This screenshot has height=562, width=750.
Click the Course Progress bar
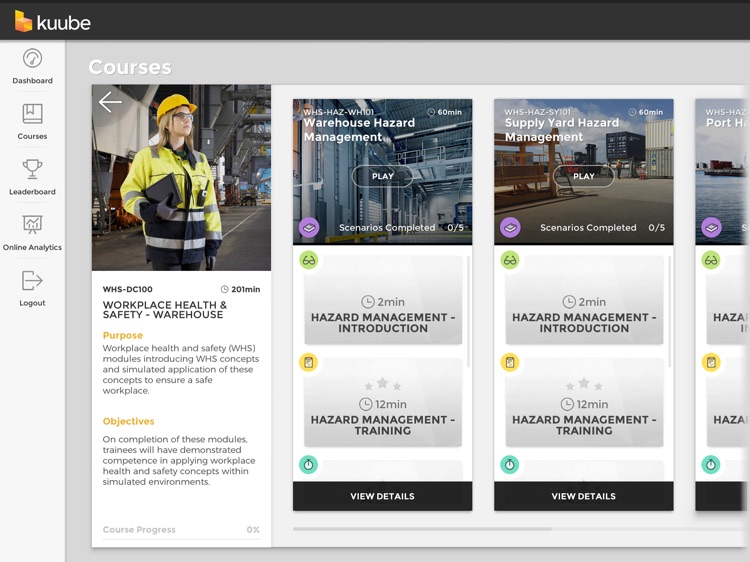[181, 539]
